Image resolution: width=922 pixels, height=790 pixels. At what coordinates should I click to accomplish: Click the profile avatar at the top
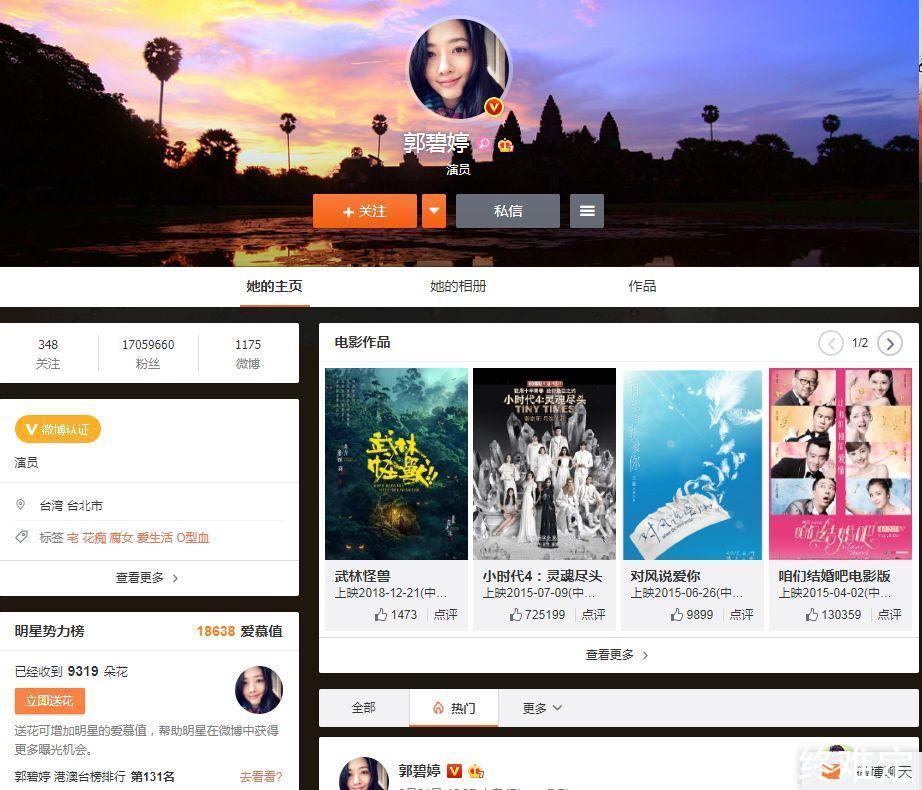coord(459,69)
